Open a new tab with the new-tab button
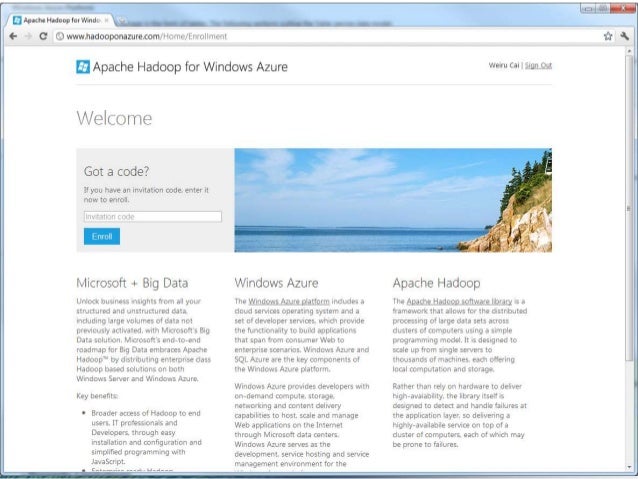 coord(121,20)
